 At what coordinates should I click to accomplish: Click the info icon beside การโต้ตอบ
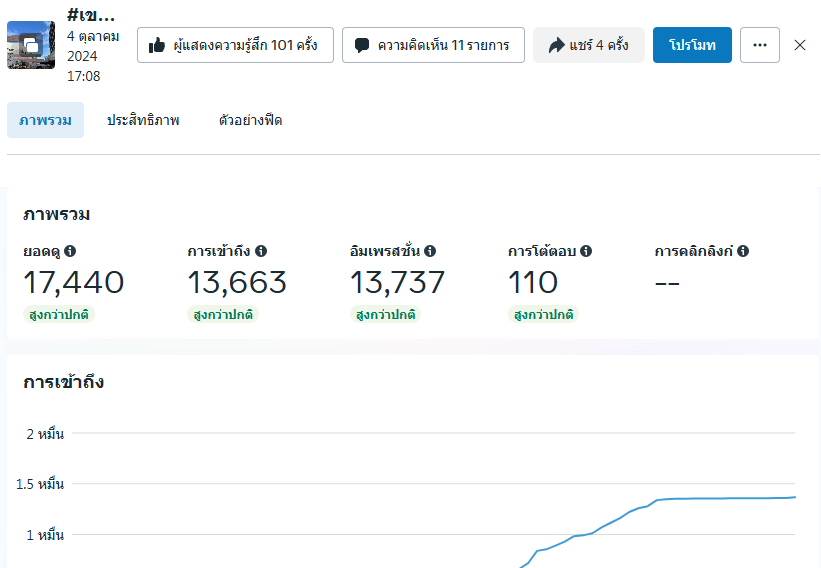[x=586, y=252]
